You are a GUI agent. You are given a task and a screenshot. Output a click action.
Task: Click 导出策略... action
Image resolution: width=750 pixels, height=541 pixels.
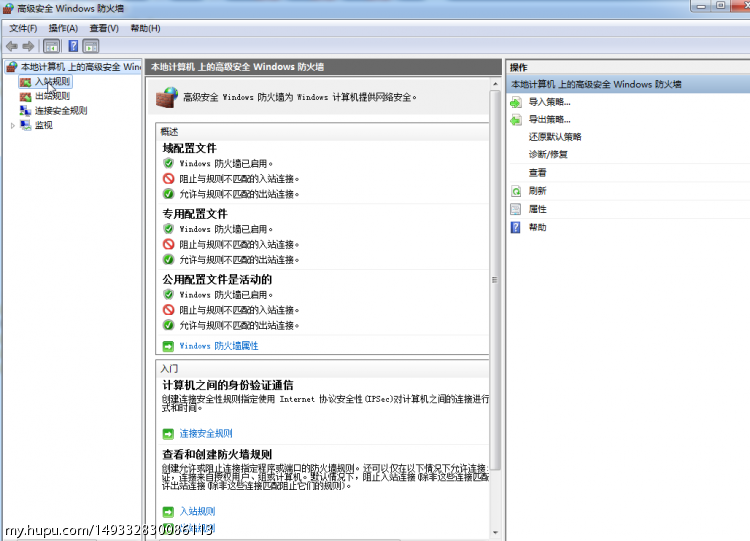549,120
